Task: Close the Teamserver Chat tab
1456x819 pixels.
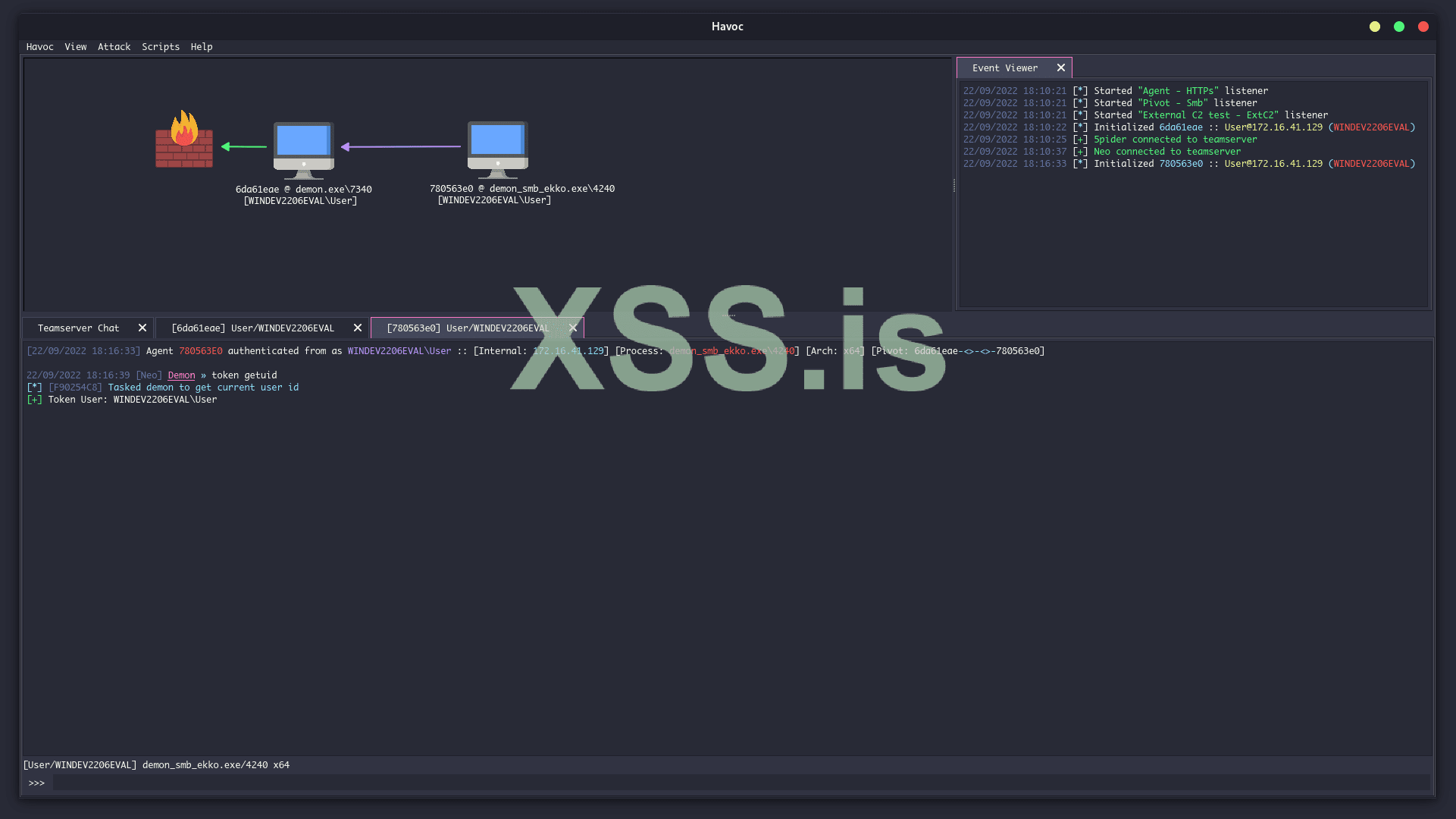Action: tap(142, 328)
